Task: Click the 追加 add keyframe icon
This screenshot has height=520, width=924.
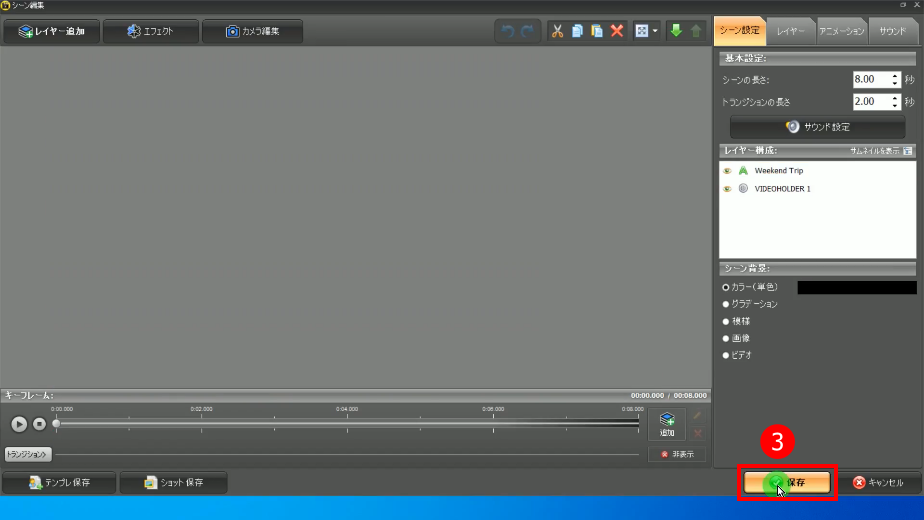Action: tap(667, 424)
